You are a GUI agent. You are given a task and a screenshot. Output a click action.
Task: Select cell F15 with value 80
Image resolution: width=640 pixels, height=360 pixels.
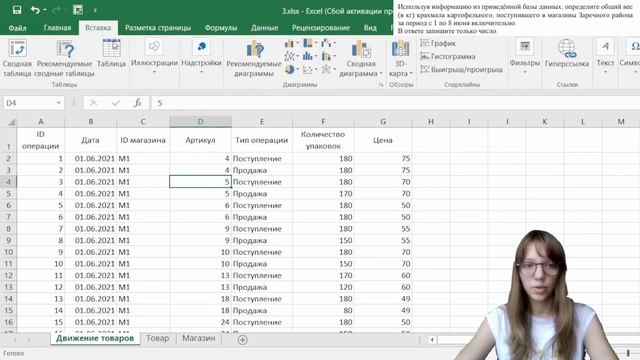(x=323, y=311)
